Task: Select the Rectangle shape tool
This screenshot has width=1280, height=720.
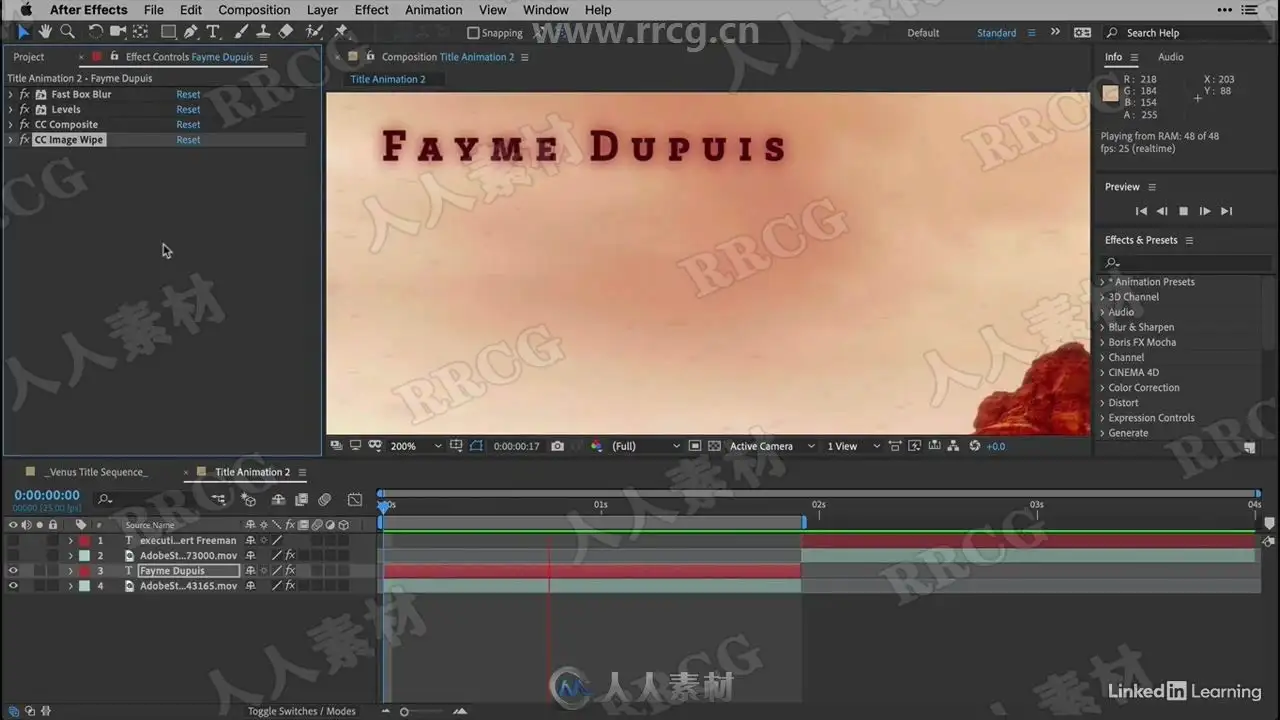Action: 168,32
